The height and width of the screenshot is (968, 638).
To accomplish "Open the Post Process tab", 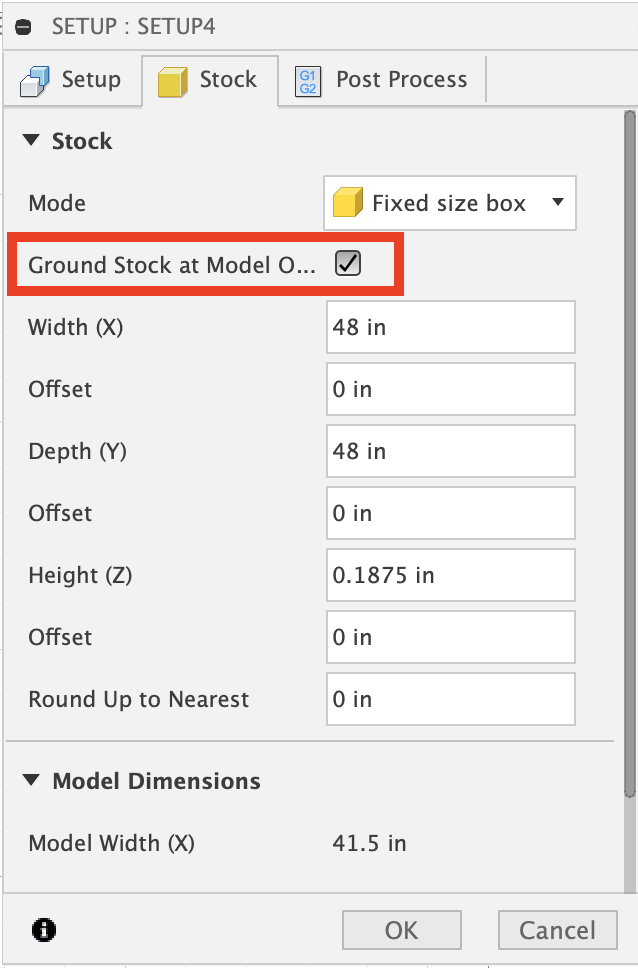I will pyautogui.click(x=382, y=80).
